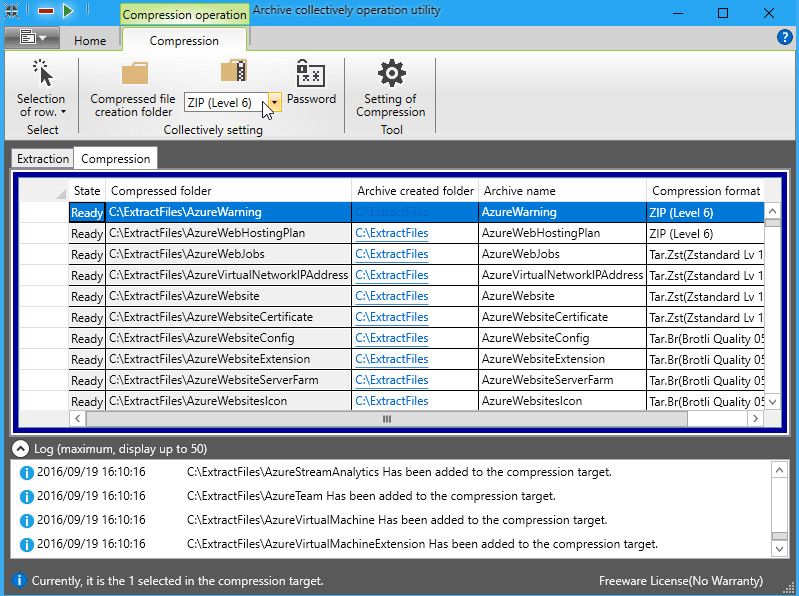Click the Compression operation contextual tab header
Image resolution: width=799 pixels, height=596 pixels.
click(x=184, y=14)
